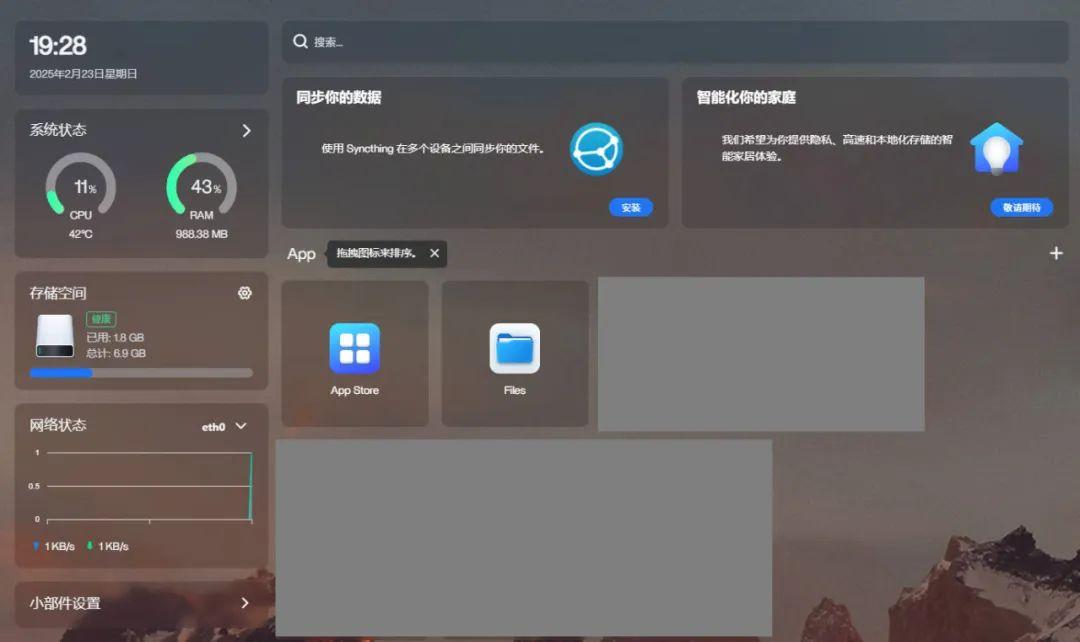This screenshot has width=1080, height=642.
Task: Add a new app with the plus icon
Action: 1056,253
